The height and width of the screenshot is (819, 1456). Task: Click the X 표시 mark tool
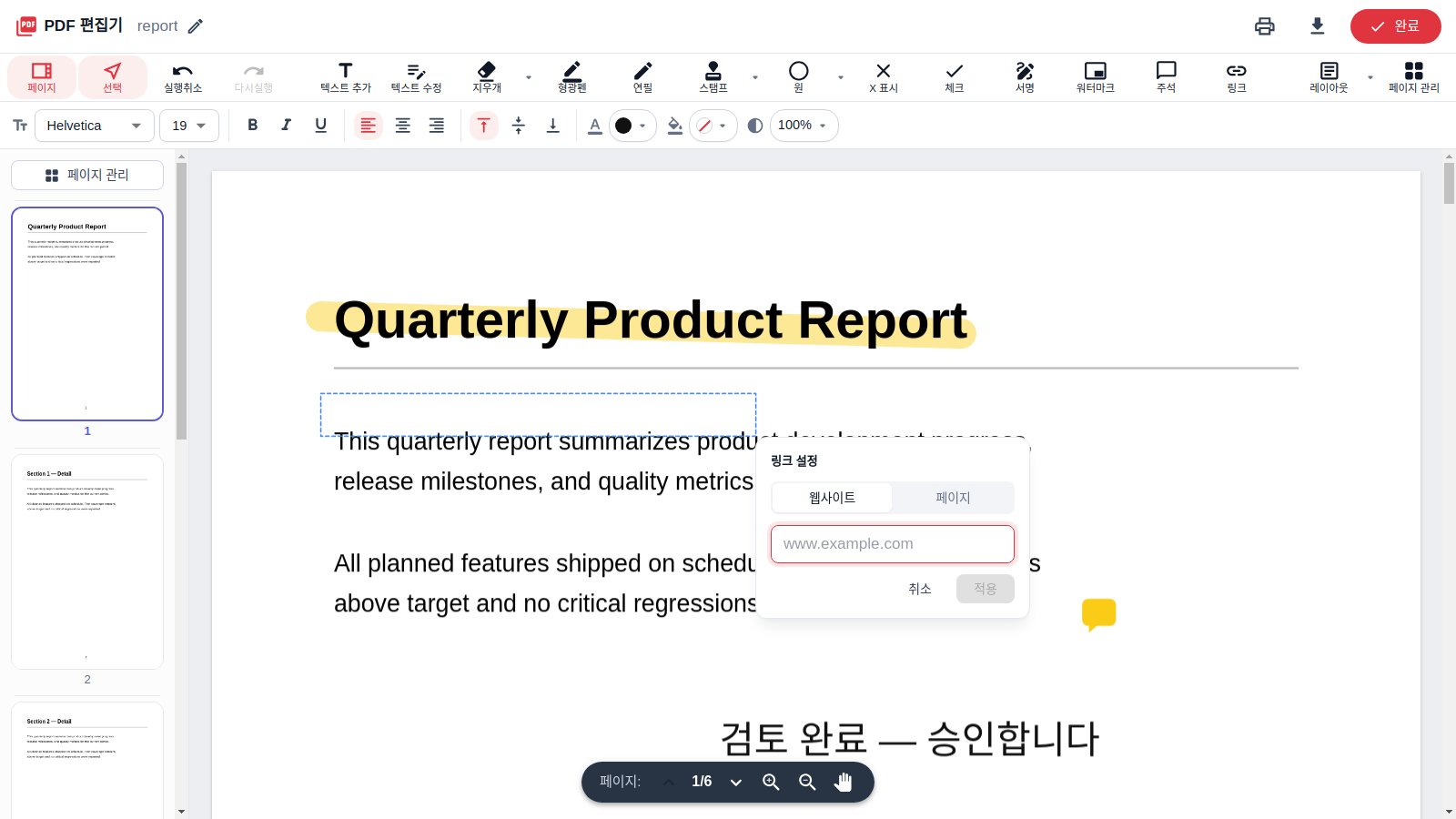[x=884, y=76]
